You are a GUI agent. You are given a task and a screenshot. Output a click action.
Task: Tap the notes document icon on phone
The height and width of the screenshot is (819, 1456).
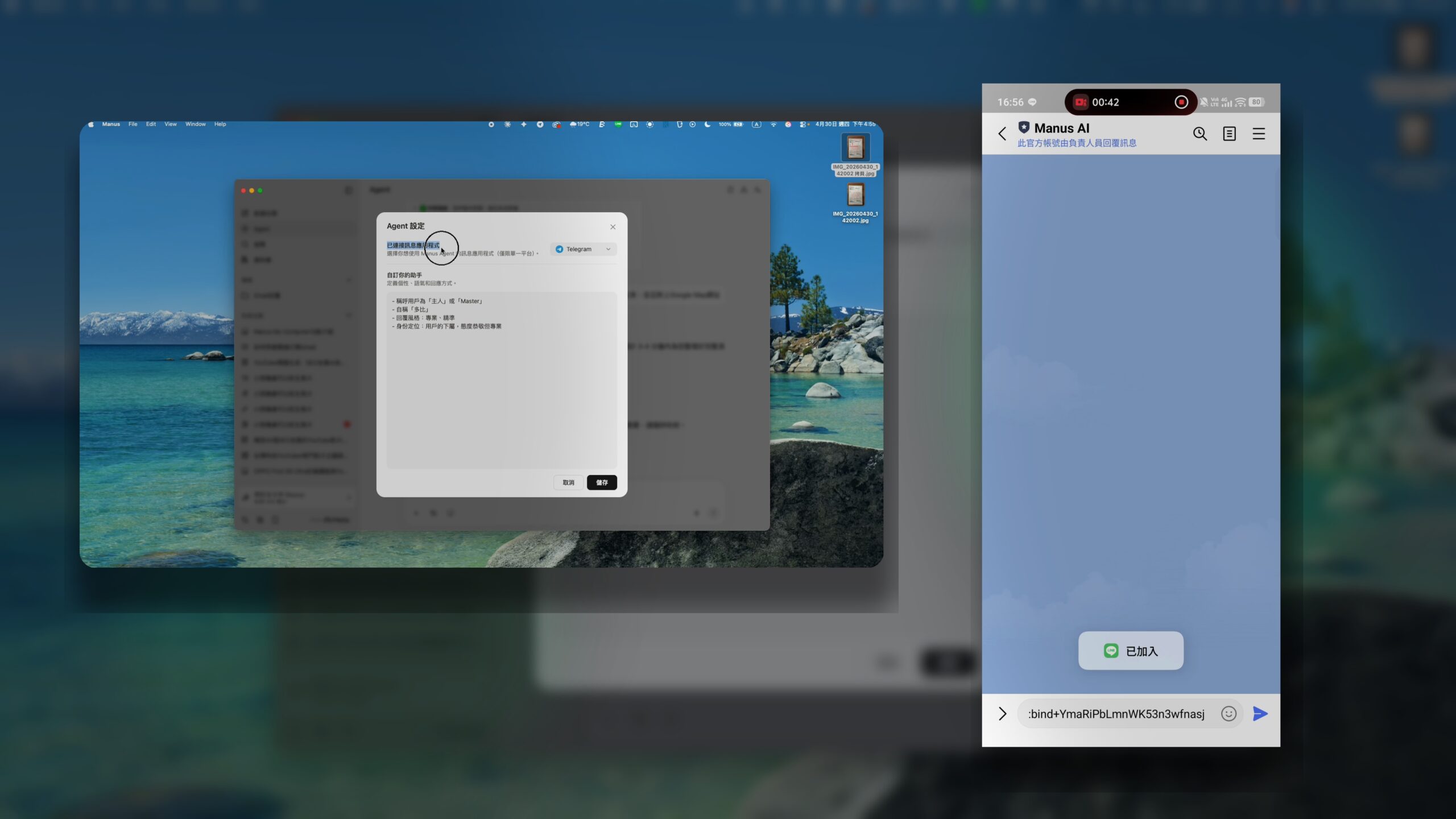click(x=1229, y=134)
